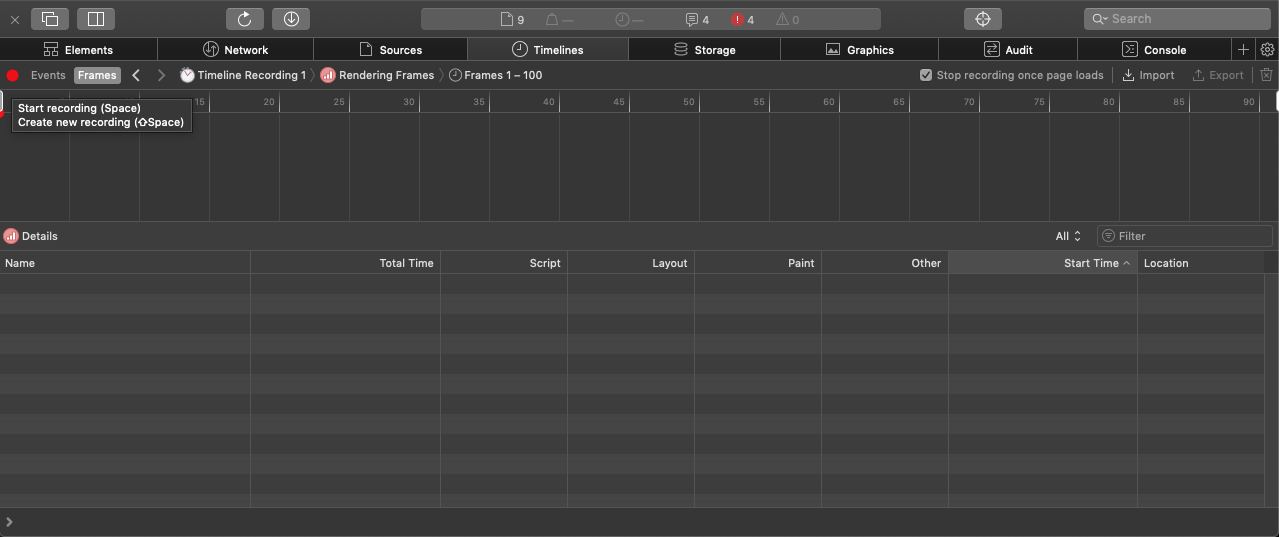Sort by the Layout column
This screenshot has width=1279, height=537.
tap(631, 263)
